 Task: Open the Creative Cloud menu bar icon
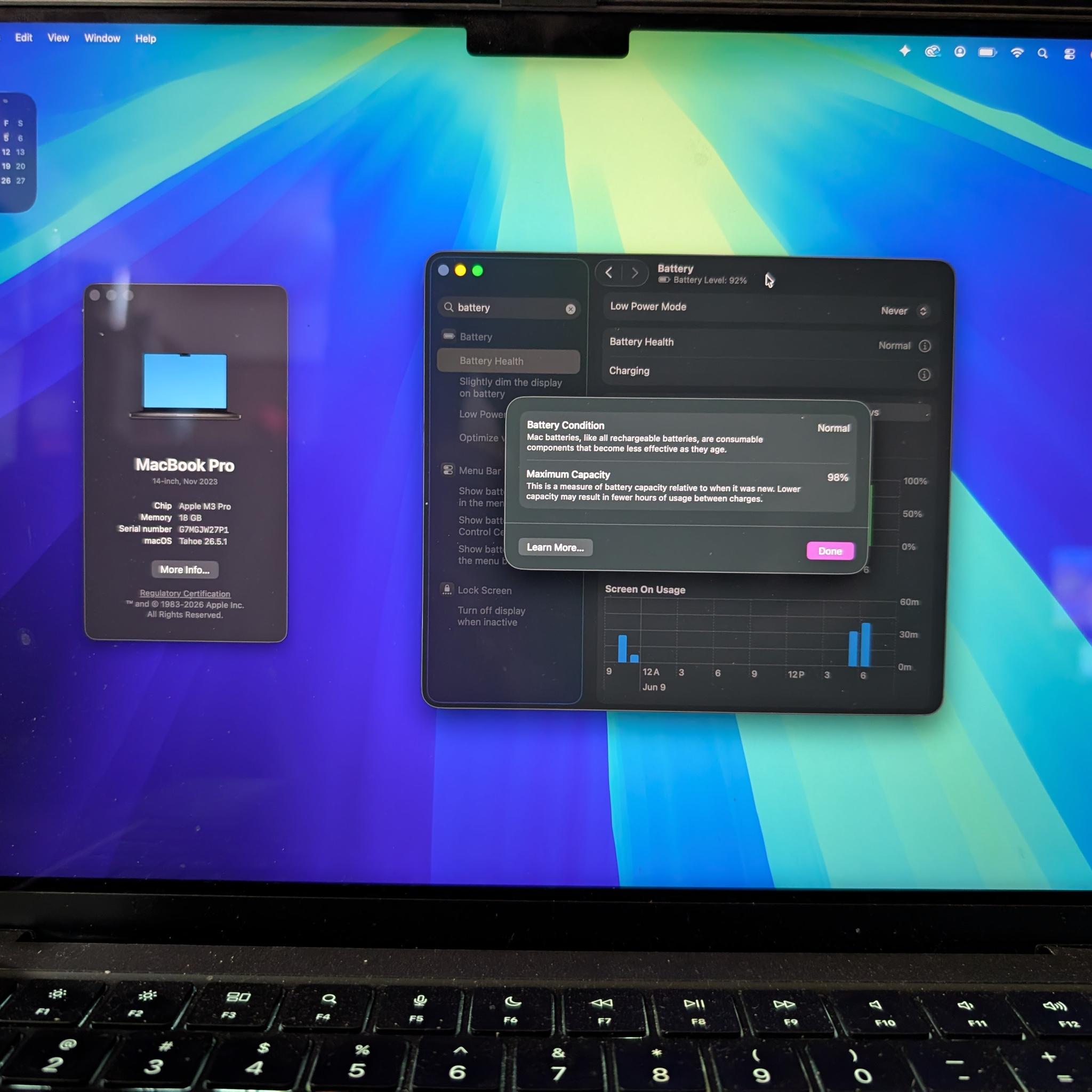[933, 52]
